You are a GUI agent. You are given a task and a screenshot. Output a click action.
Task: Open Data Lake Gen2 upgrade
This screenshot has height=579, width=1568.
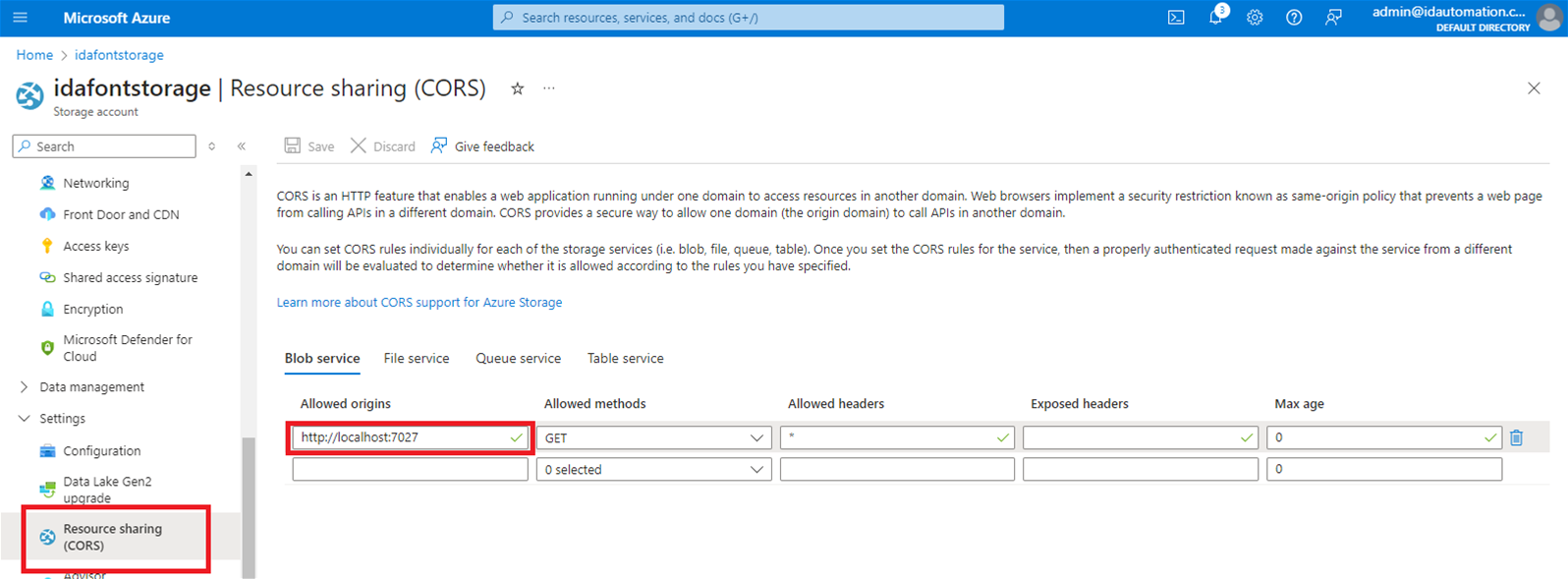(107, 490)
